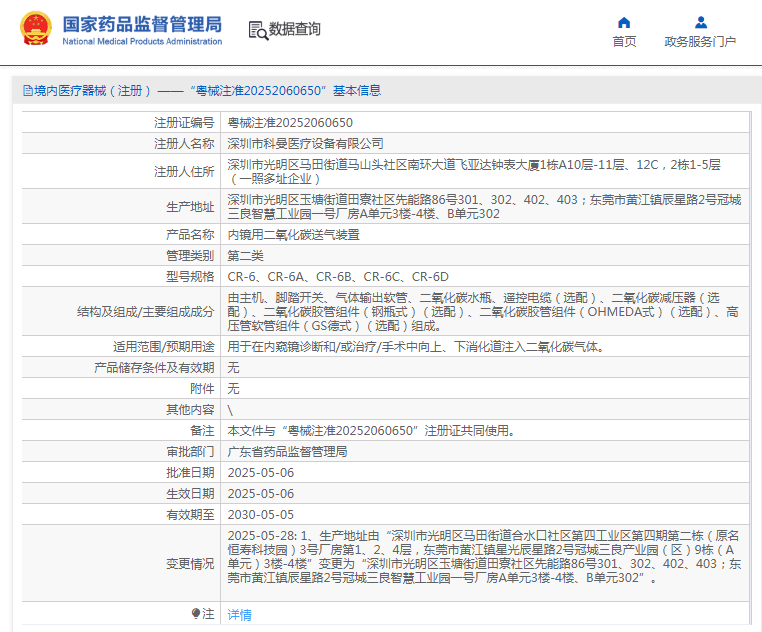The image size is (762, 632).
Task: Open the 数据查询 search icon
Action: (258, 30)
